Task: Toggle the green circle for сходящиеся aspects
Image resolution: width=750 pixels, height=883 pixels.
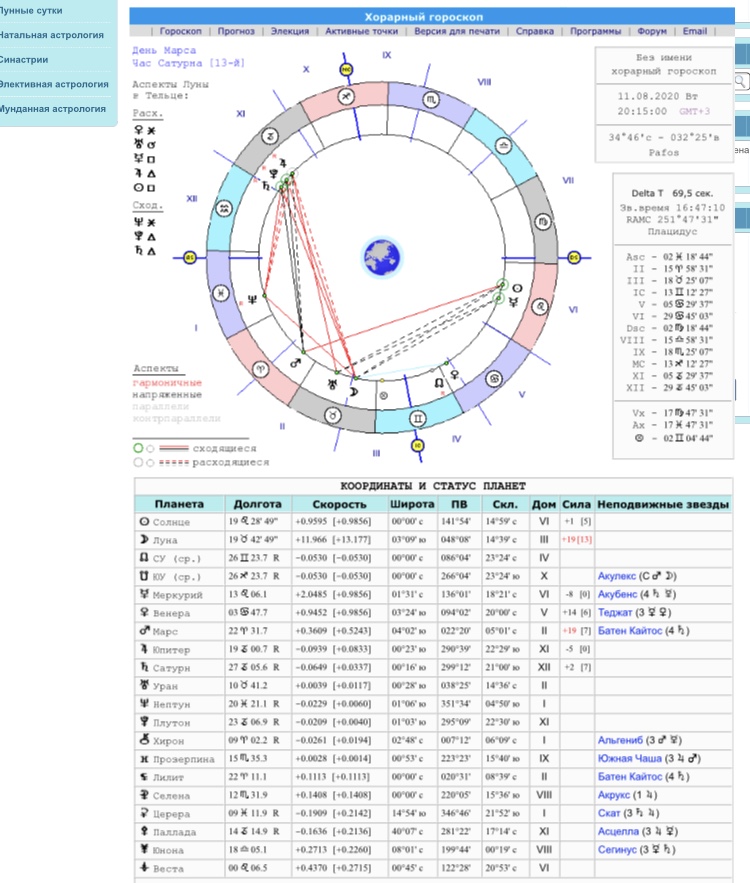Action: (x=138, y=449)
